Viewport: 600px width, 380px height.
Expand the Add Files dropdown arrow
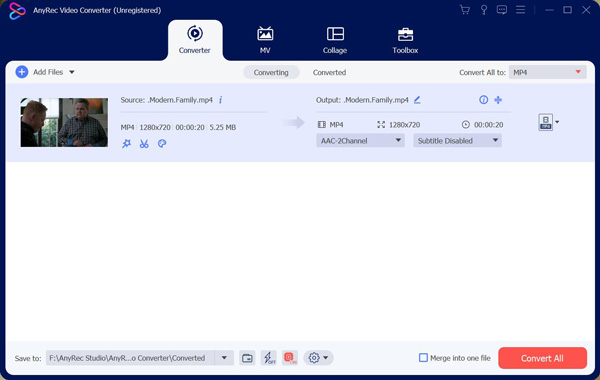click(x=72, y=72)
